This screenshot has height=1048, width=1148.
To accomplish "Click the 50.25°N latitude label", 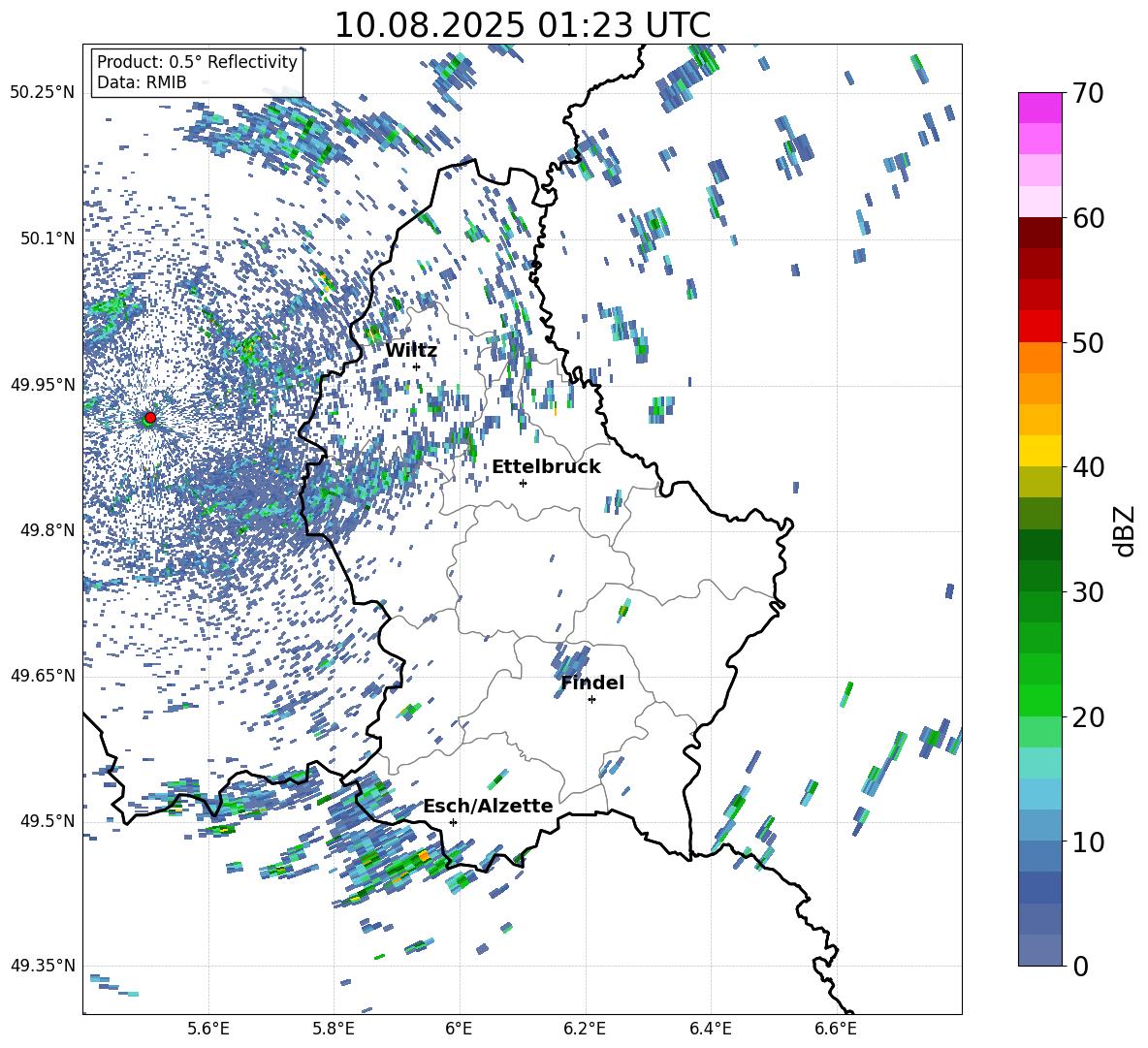I will click(x=43, y=93).
